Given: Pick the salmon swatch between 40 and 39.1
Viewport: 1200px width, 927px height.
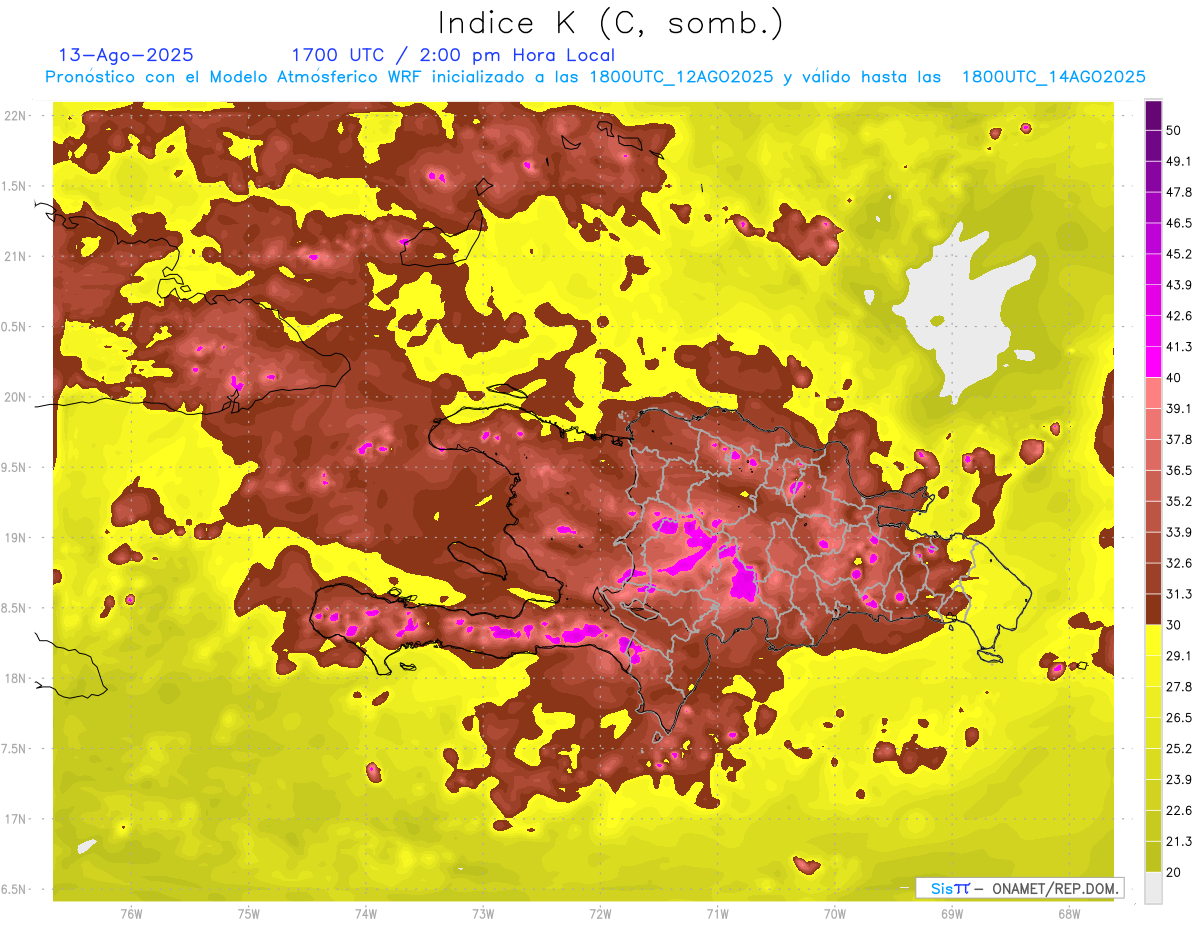Looking at the screenshot, I should pyautogui.click(x=1153, y=393).
